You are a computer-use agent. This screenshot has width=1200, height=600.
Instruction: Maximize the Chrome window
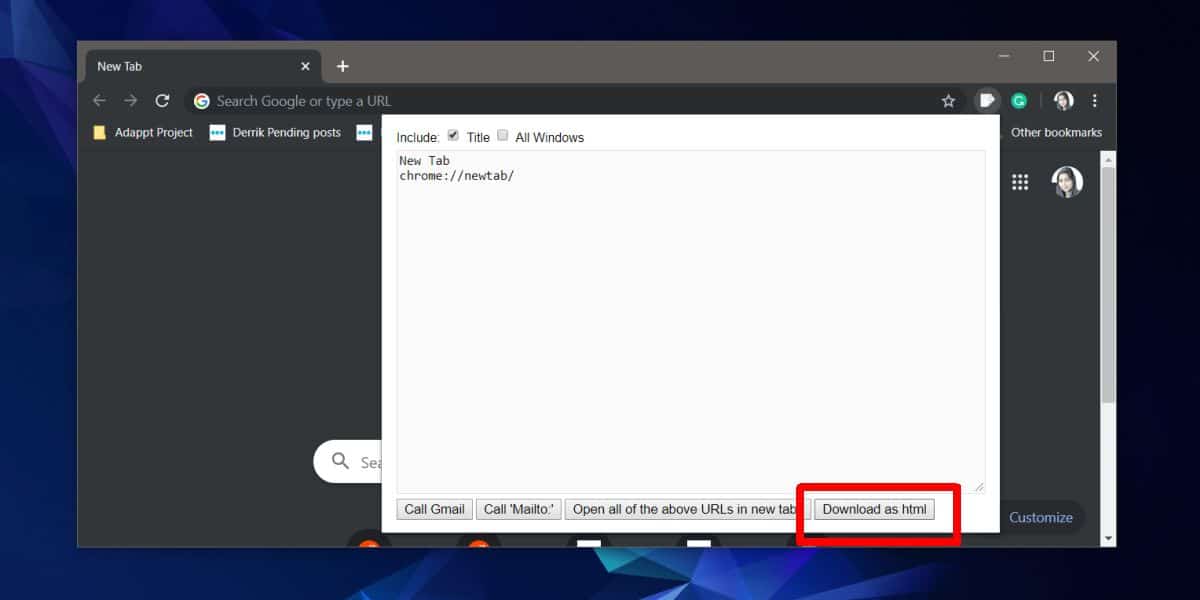click(x=1049, y=56)
